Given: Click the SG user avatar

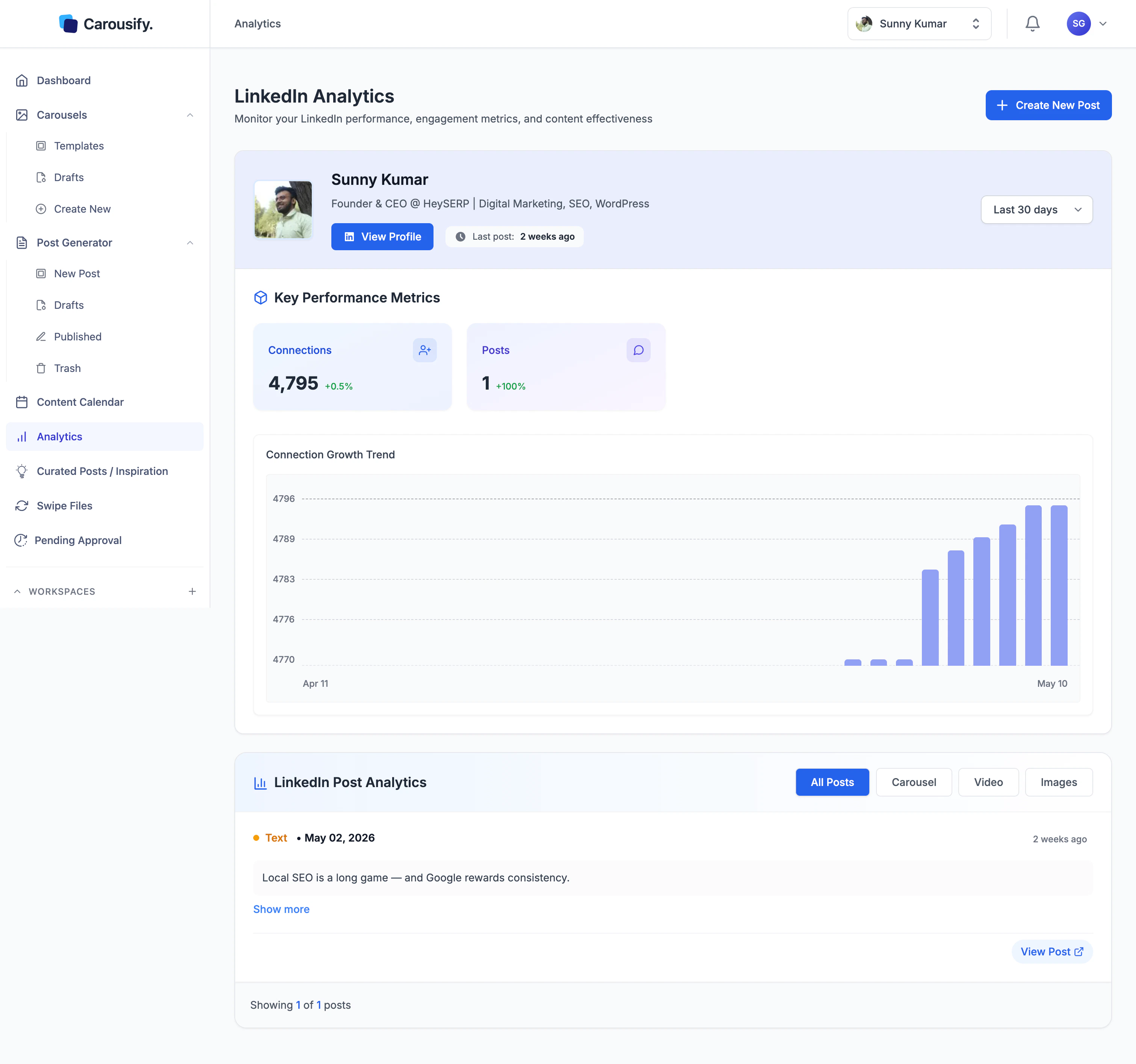Looking at the screenshot, I should [x=1078, y=23].
